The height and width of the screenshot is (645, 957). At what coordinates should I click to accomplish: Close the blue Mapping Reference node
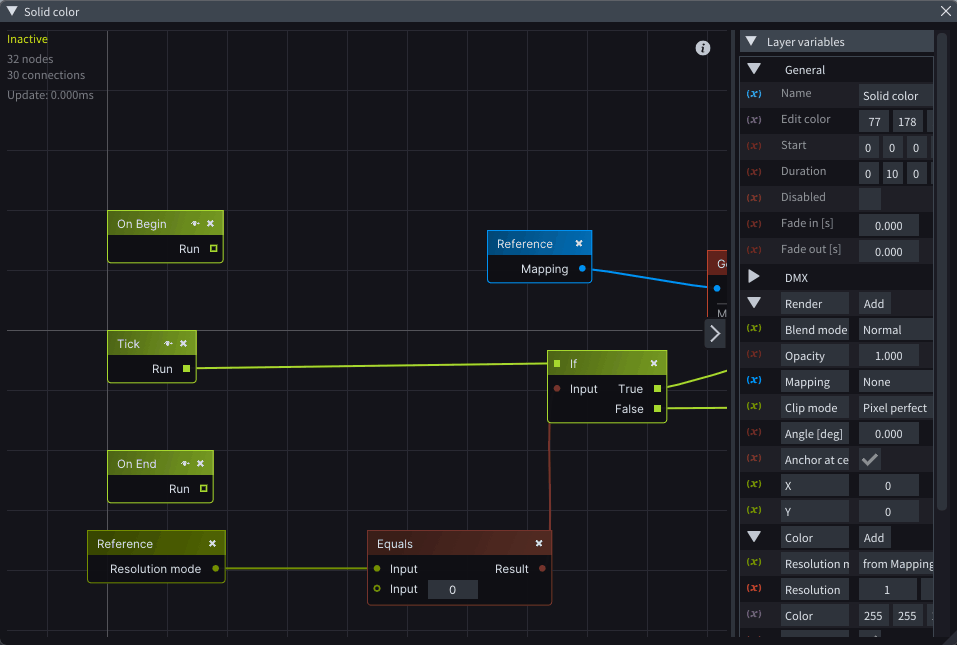coord(578,244)
